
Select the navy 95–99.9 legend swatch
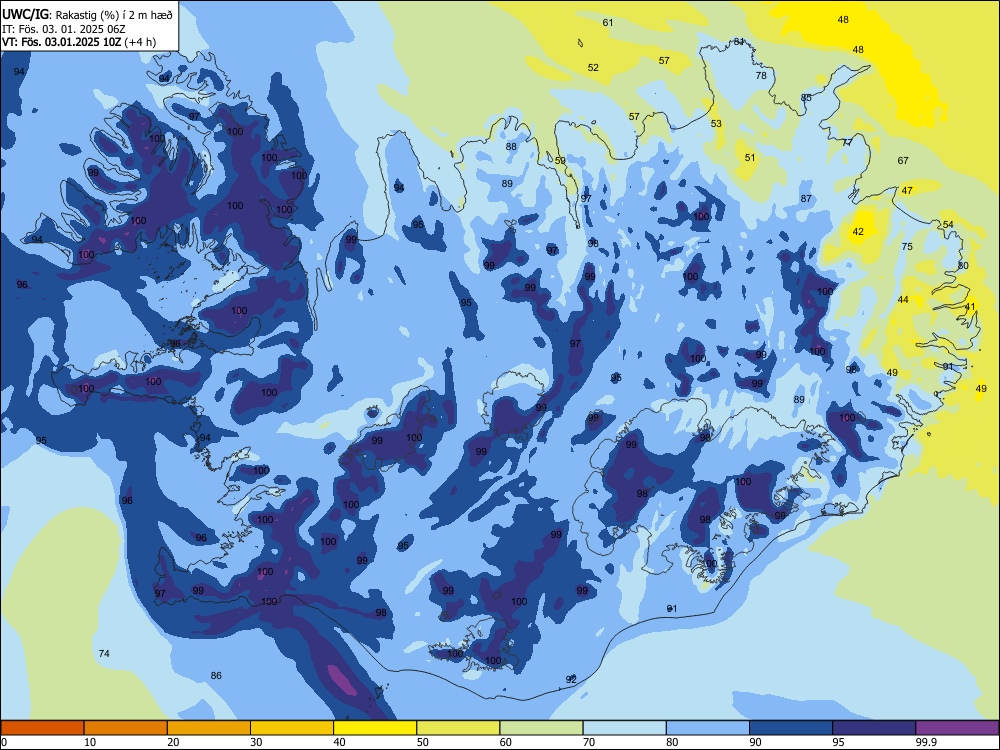[874, 728]
